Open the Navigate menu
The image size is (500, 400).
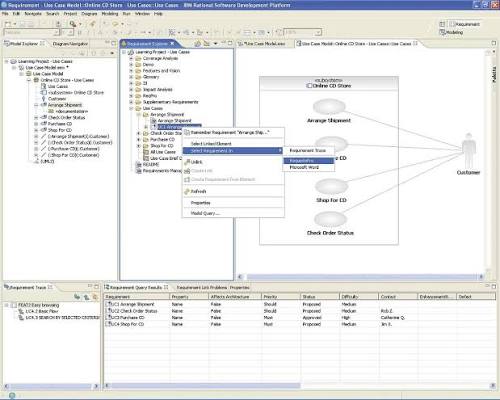[x=33, y=14]
